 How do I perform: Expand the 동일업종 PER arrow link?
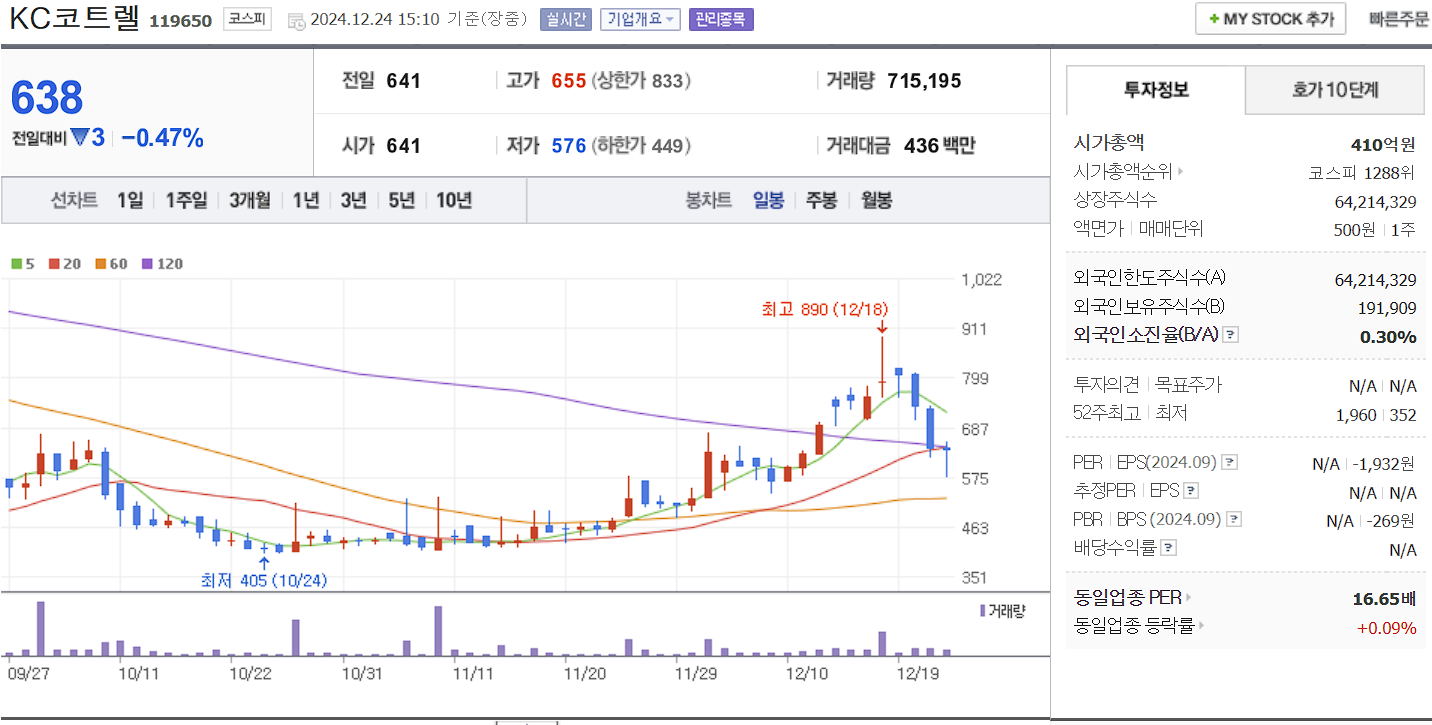pos(1188,598)
